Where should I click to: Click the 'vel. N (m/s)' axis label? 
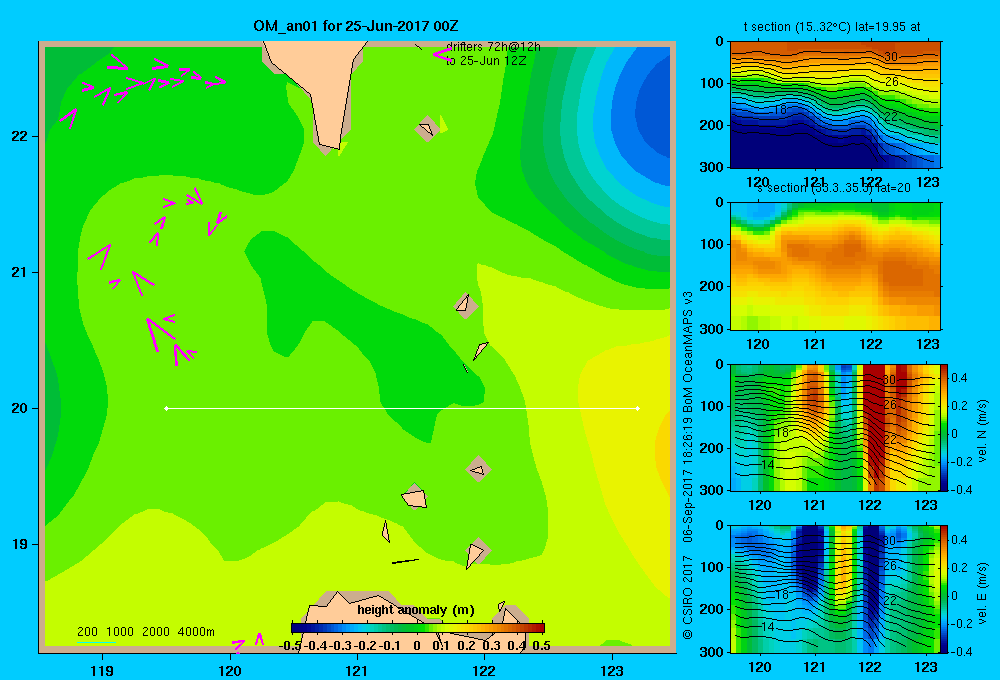[982, 431]
